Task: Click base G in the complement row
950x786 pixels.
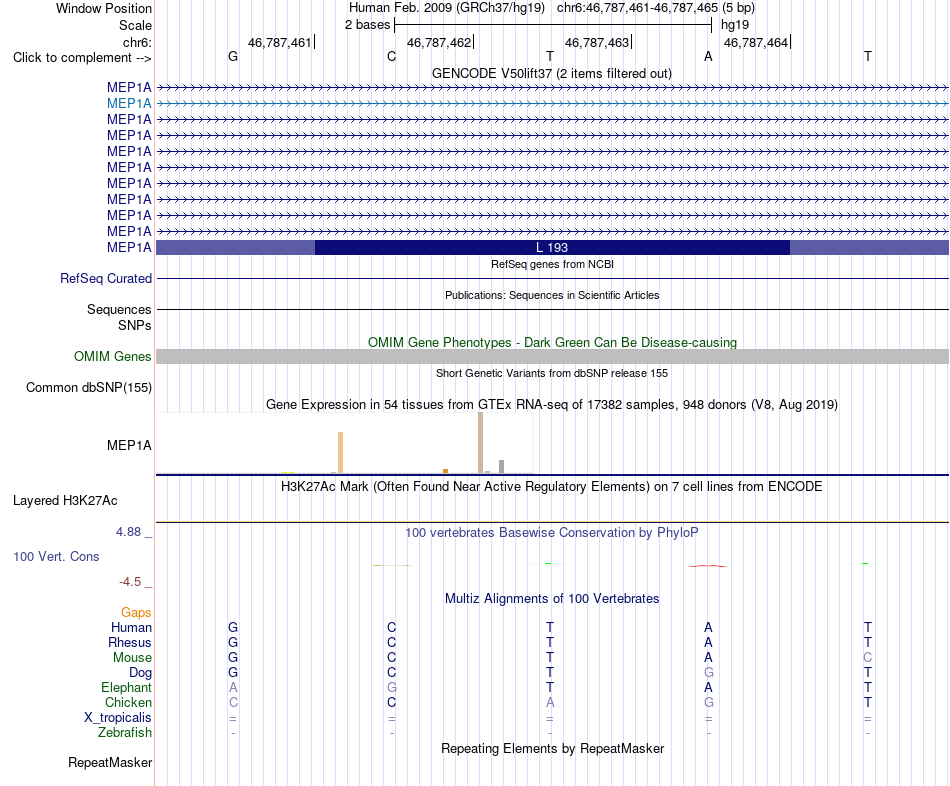Action: [x=233, y=56]
